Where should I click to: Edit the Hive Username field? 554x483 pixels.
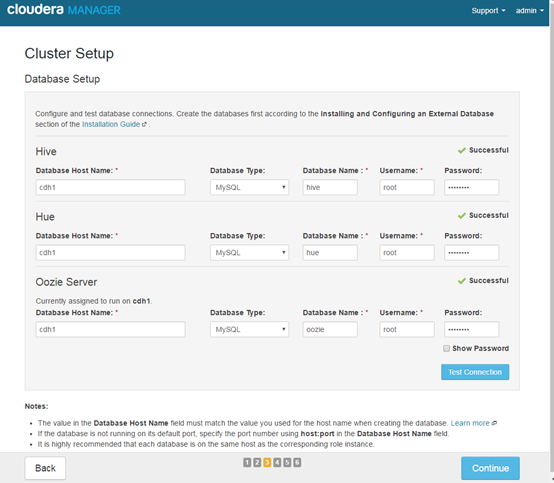(407, 187)
